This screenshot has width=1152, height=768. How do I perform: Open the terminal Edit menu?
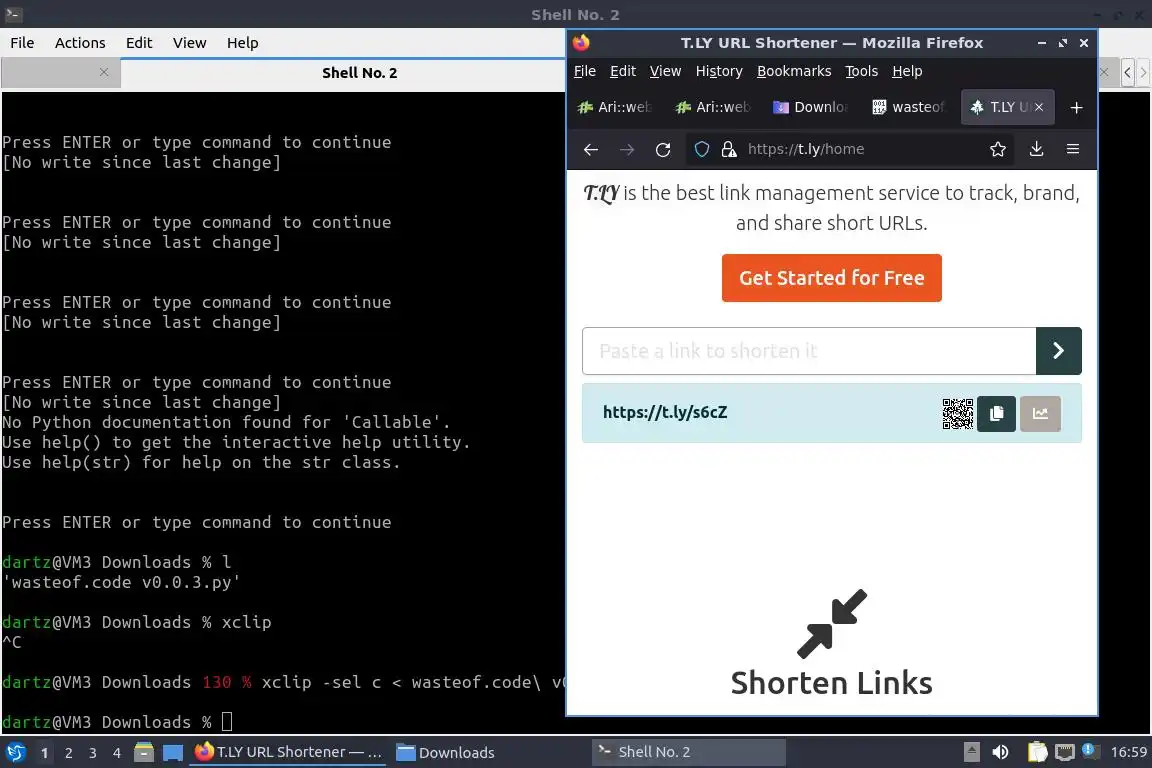click(x=139, y=43)
